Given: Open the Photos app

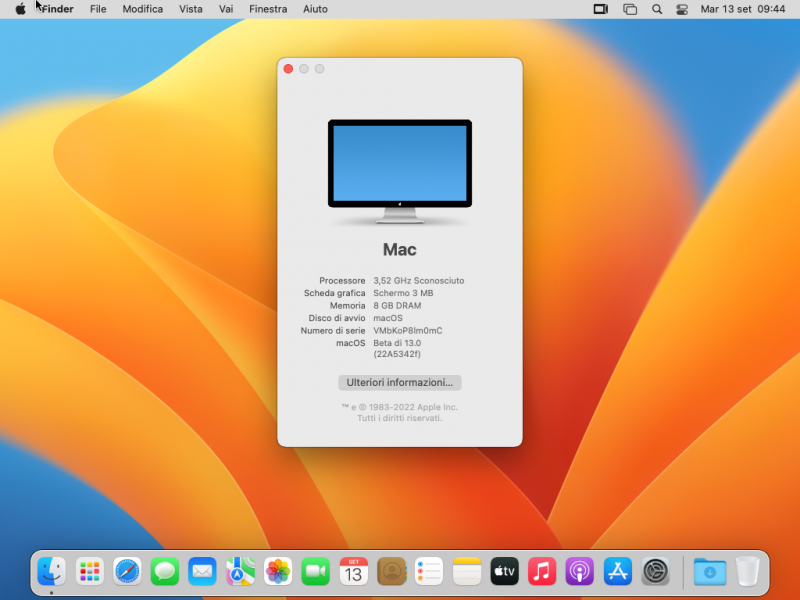Looking at the screenshot, I should (278, 572).
